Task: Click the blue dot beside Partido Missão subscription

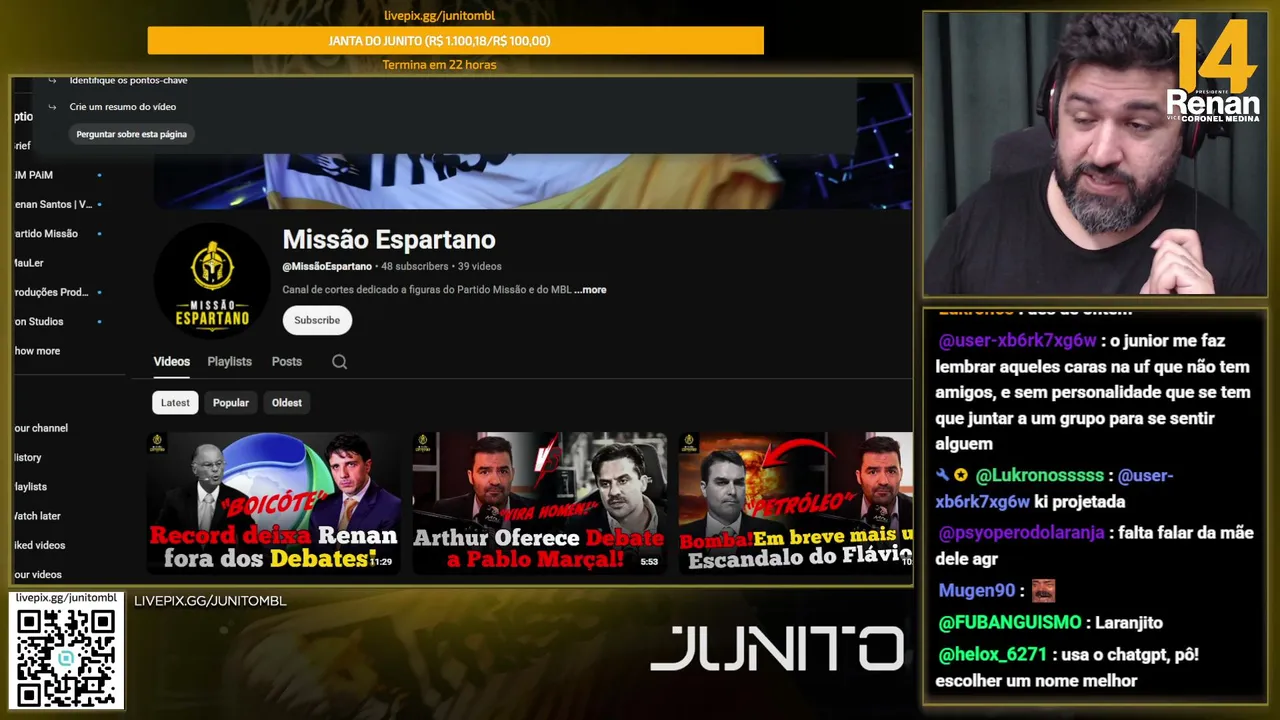Action: click(x=99, y=234)
